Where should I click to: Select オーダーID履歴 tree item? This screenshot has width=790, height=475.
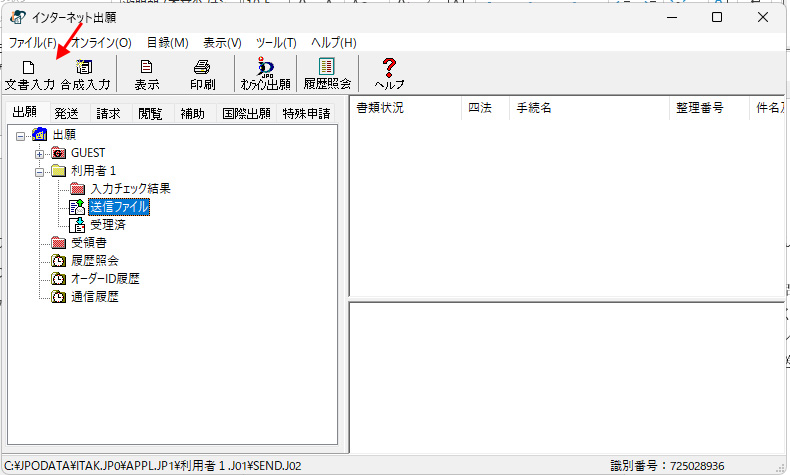105,279
